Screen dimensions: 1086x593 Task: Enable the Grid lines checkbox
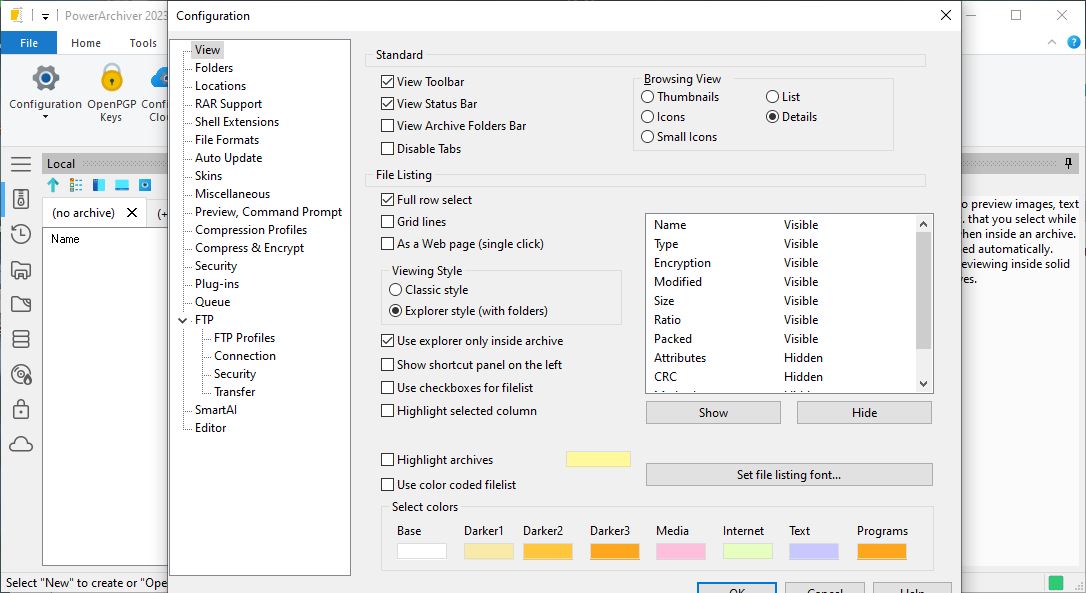[x=388, y=222]
